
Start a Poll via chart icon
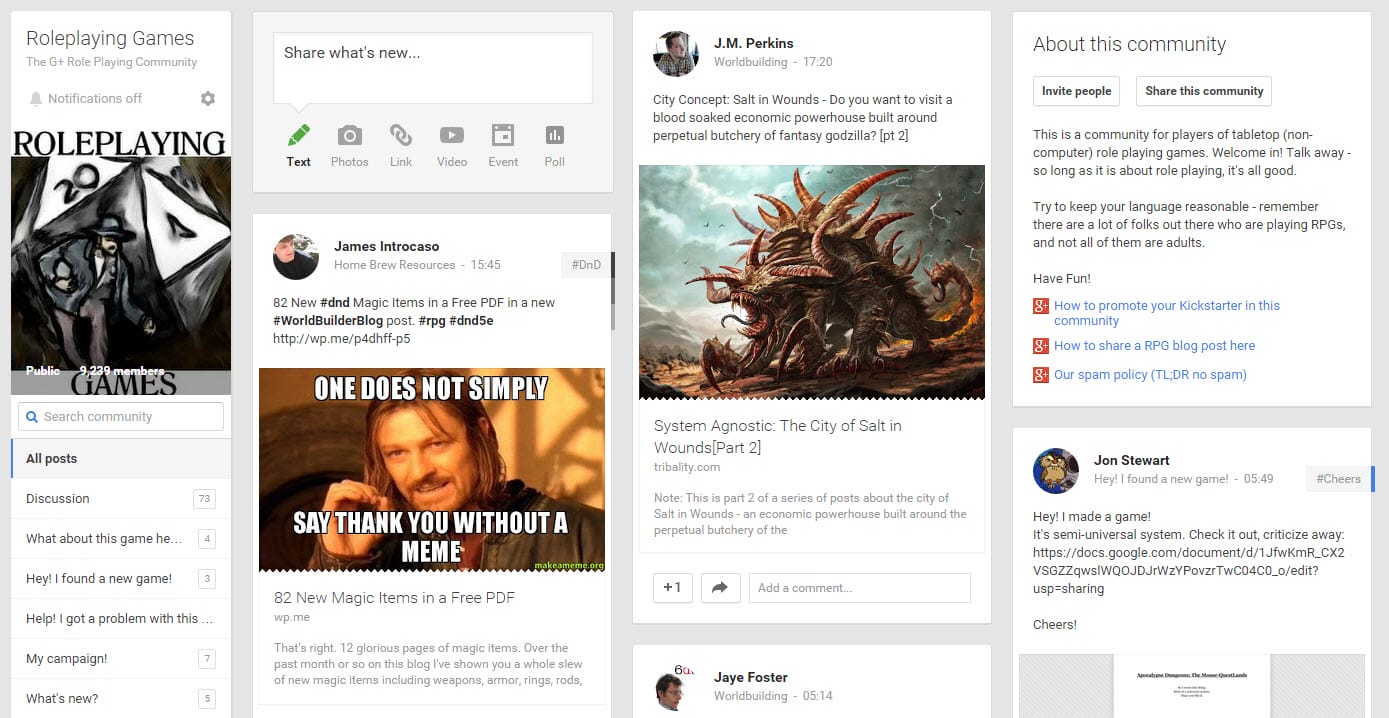(x=554, y=136)
